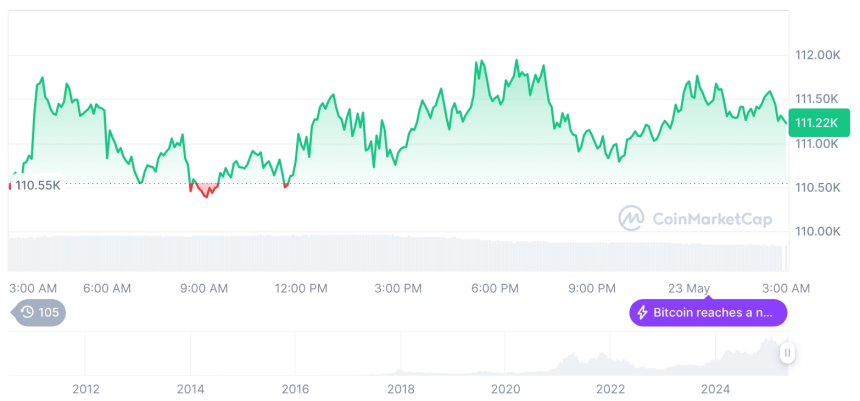This screenshot has height=401, width=860.
Task: Select the 2016 mark on overview timeline
Action: pos(295,388)
